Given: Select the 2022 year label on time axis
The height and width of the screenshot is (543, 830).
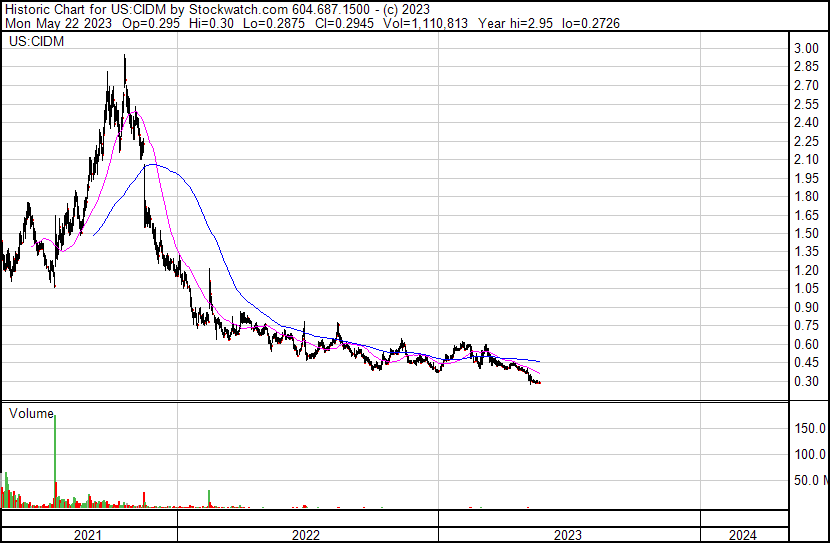Looking at the screenshot, I should [306, 535].
